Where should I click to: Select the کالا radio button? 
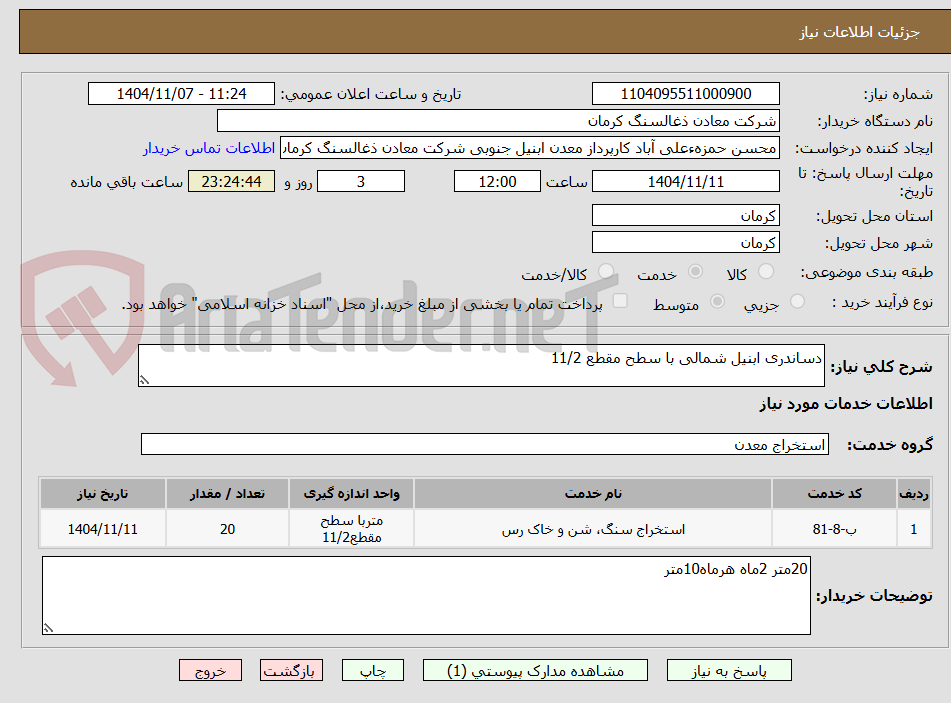(x=766, y=272)
